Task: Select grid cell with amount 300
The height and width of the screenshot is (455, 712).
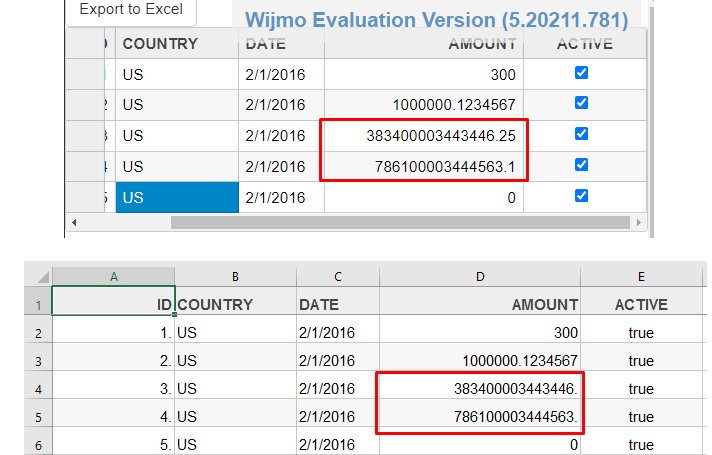Action: coord(424,74)
